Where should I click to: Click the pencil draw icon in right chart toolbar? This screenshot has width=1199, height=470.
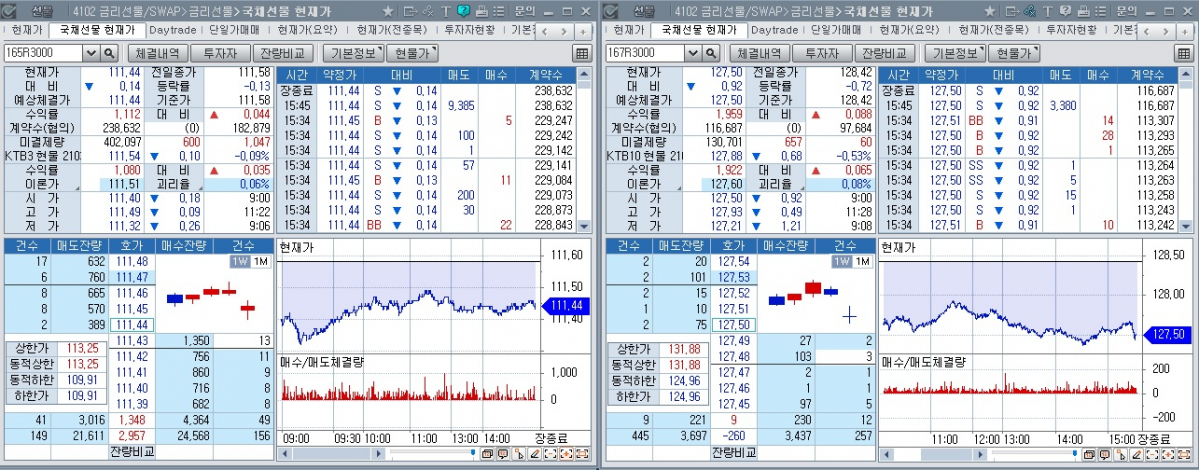point(1136,454)
